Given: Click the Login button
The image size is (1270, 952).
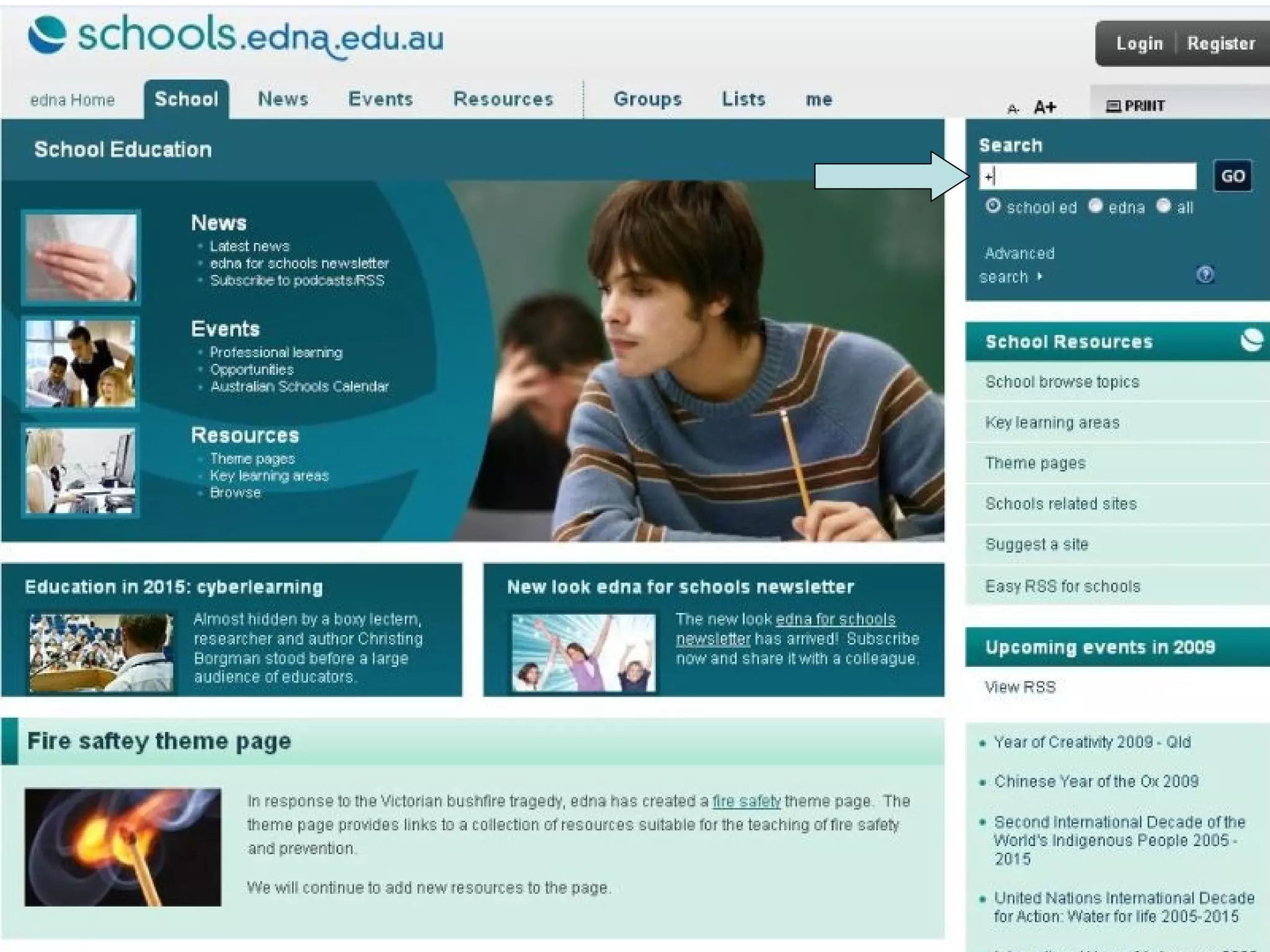Looking at the screenshot, I should point(1139,43).
